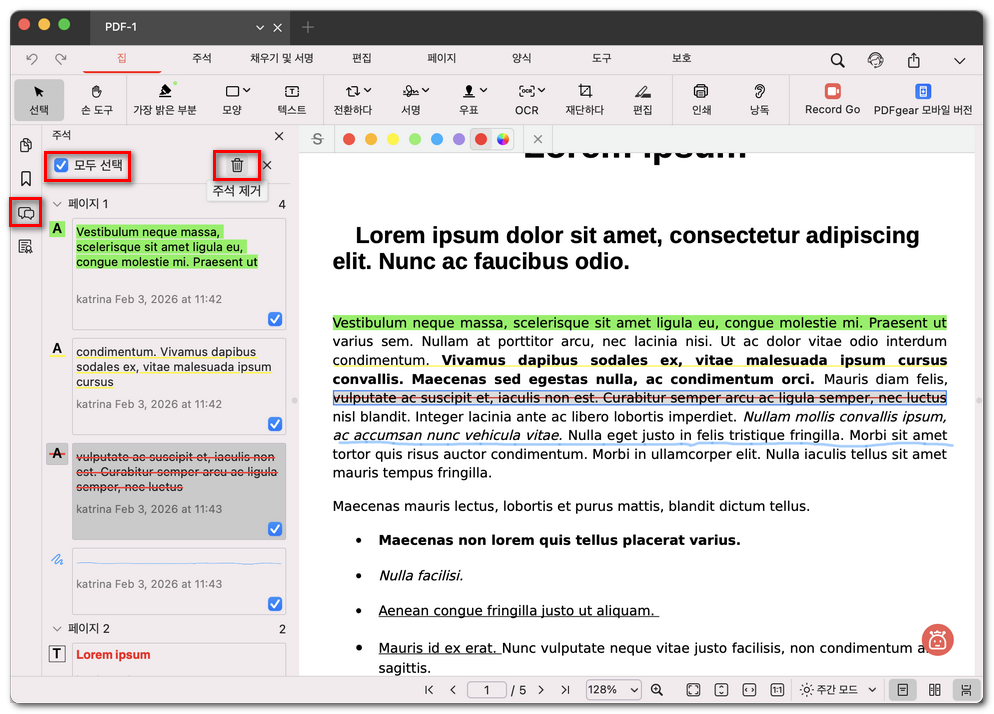Open the 보호 ribbon tab
Viewport: 994px width, 714px height.
point(681,59)
